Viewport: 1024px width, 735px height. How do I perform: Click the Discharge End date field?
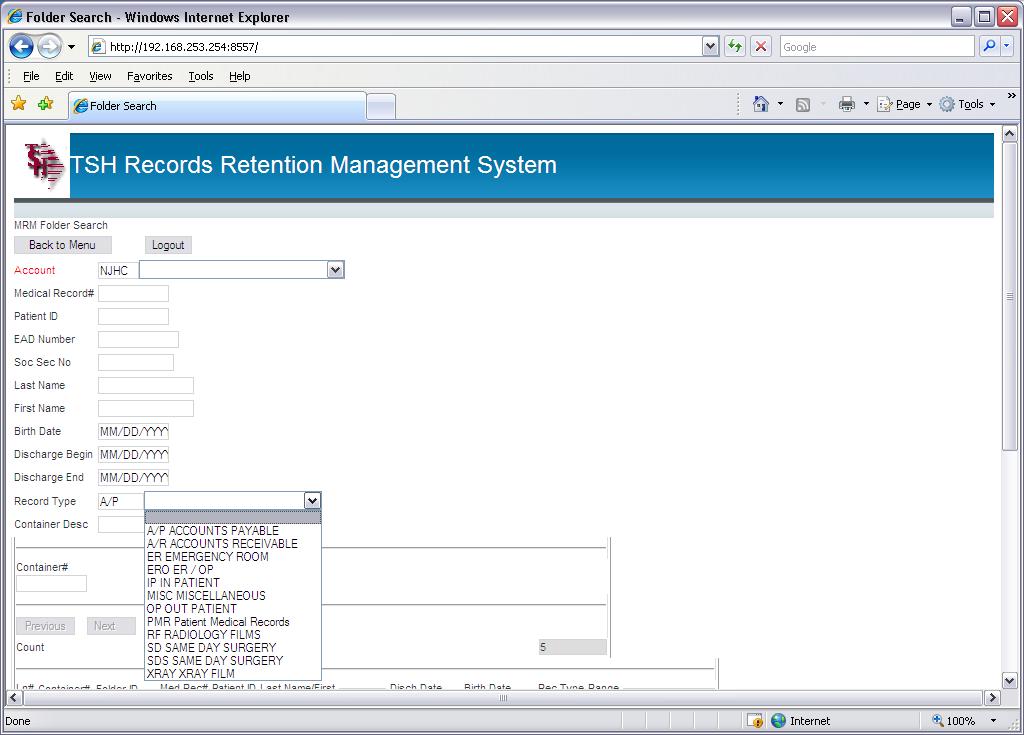[x=133, y=478]
